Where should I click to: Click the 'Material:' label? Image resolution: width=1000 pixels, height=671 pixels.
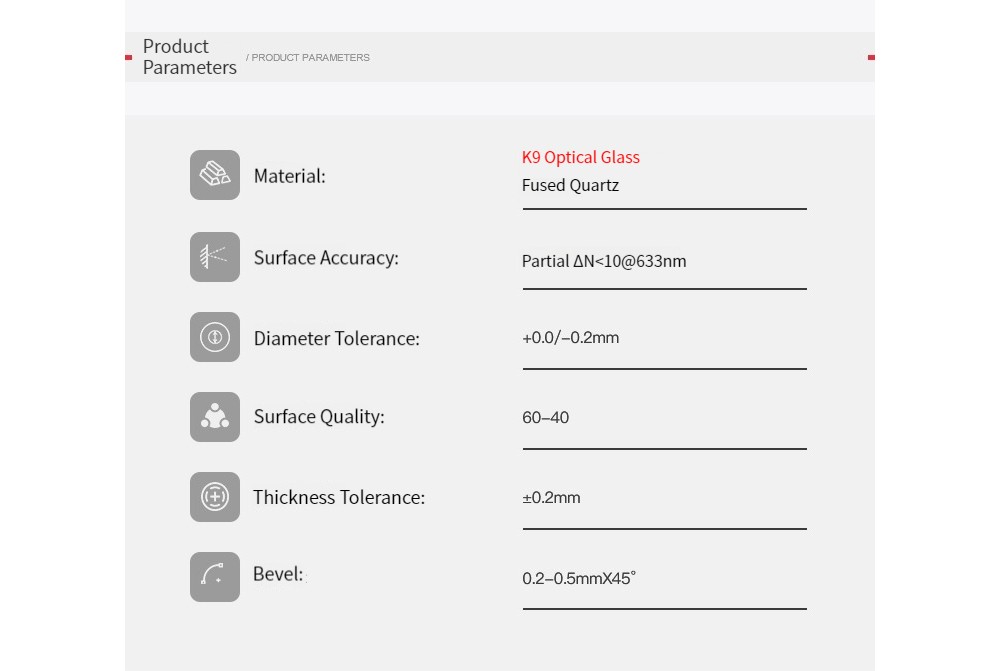click(290, 176)
